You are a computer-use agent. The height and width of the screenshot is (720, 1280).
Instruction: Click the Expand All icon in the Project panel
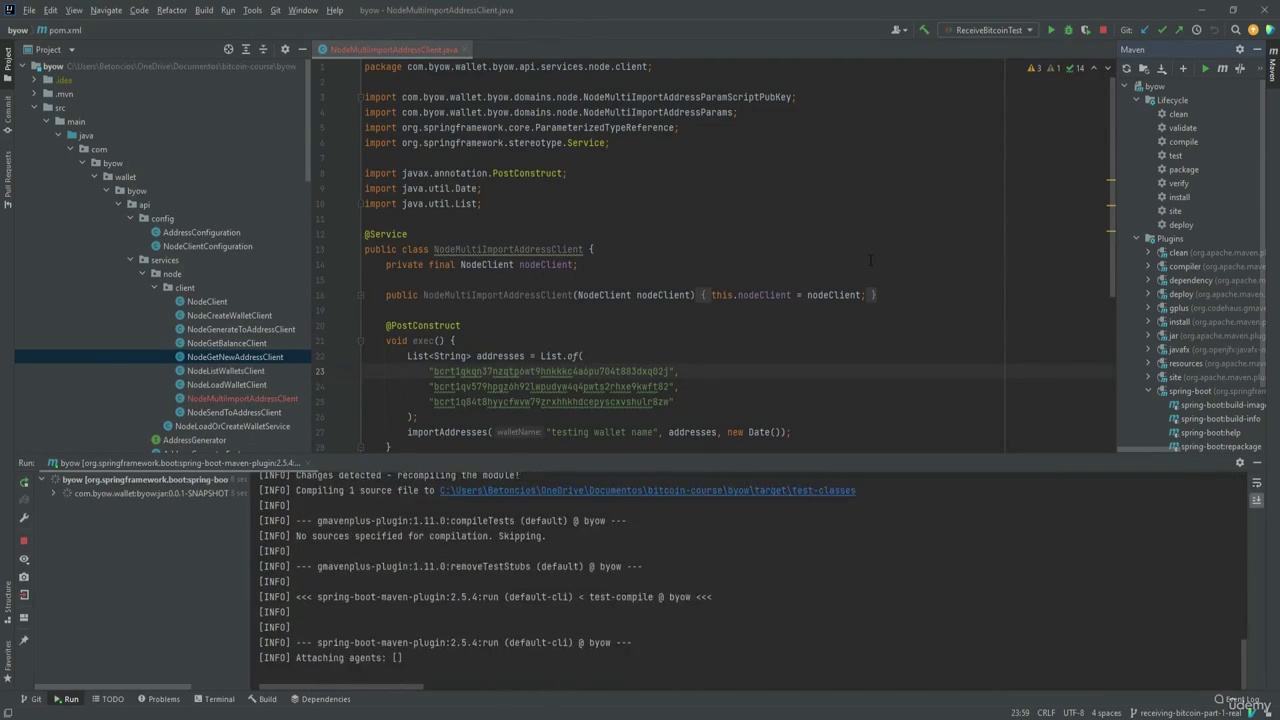click(x=245, y=49)
